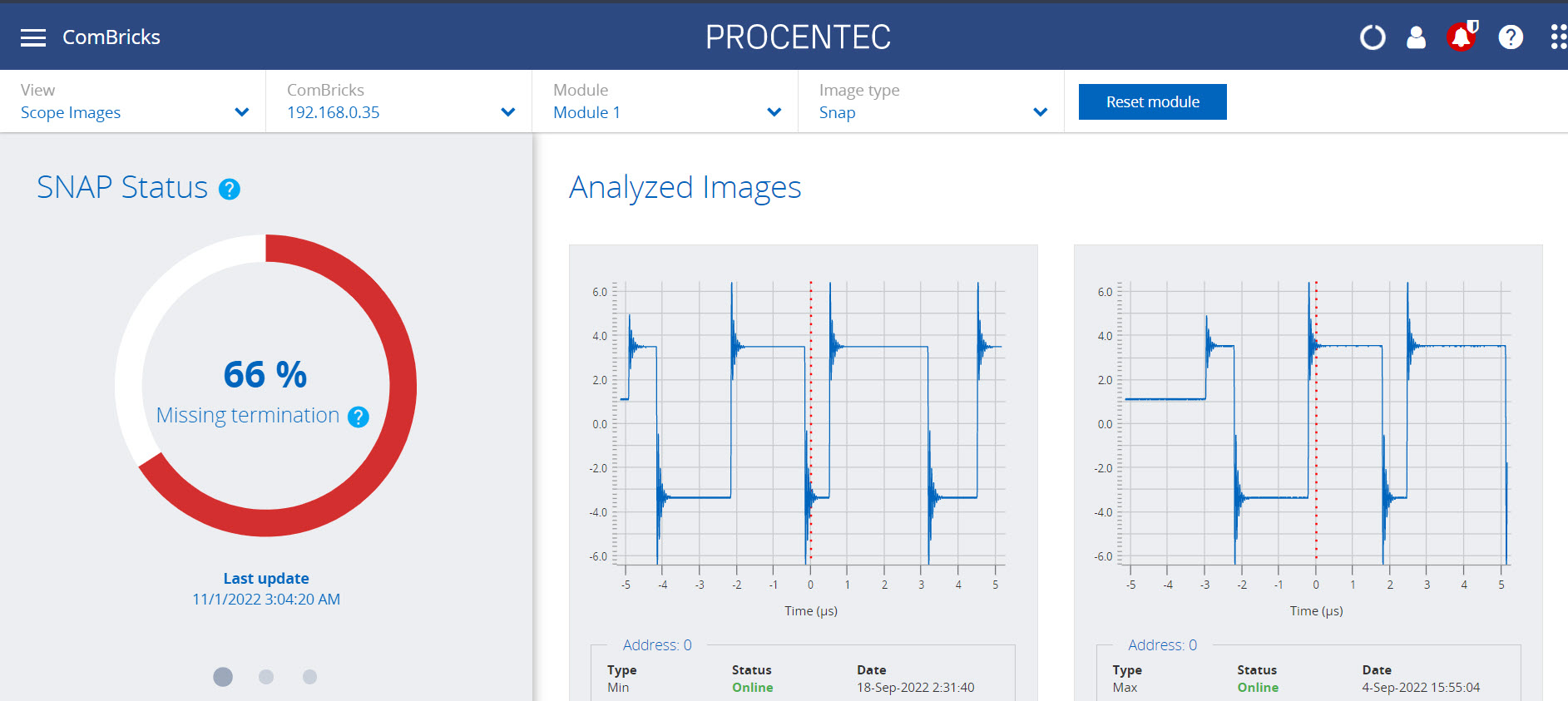
Task: Click the Address: 0 label of Min image
Action: coord(657,645)
